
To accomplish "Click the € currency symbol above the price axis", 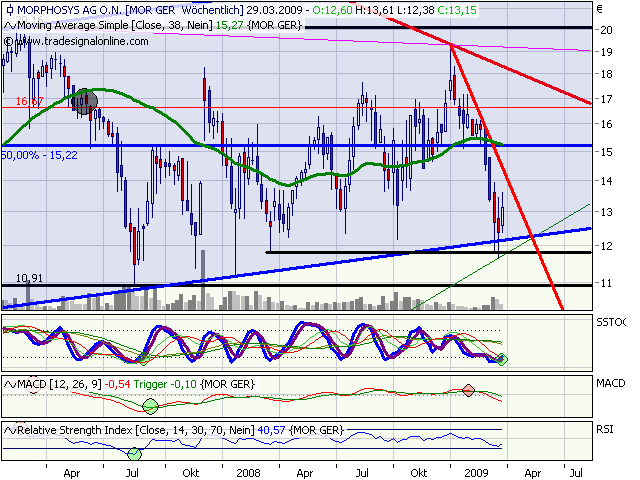I will coord(599,9).
